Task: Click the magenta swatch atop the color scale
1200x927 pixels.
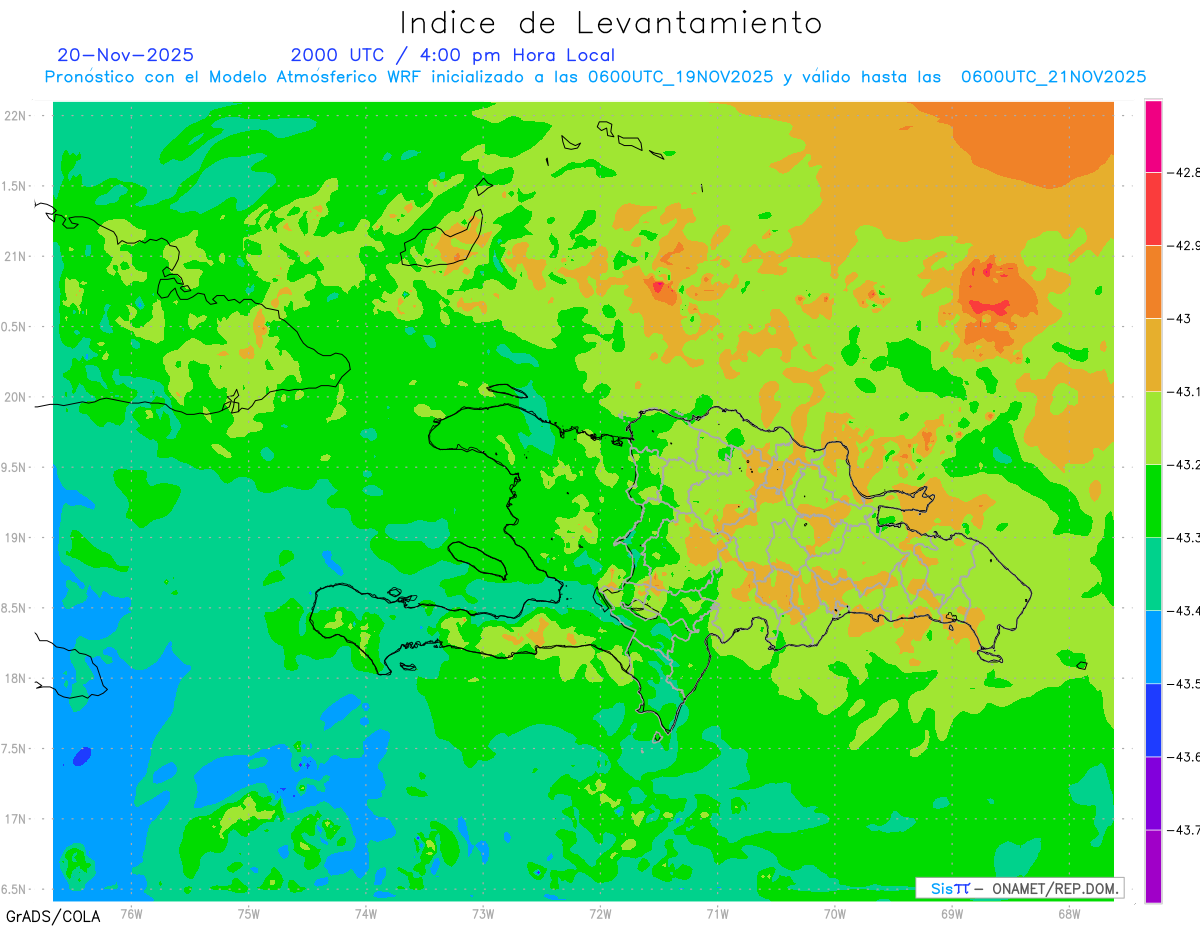Action: point(1153,136)
